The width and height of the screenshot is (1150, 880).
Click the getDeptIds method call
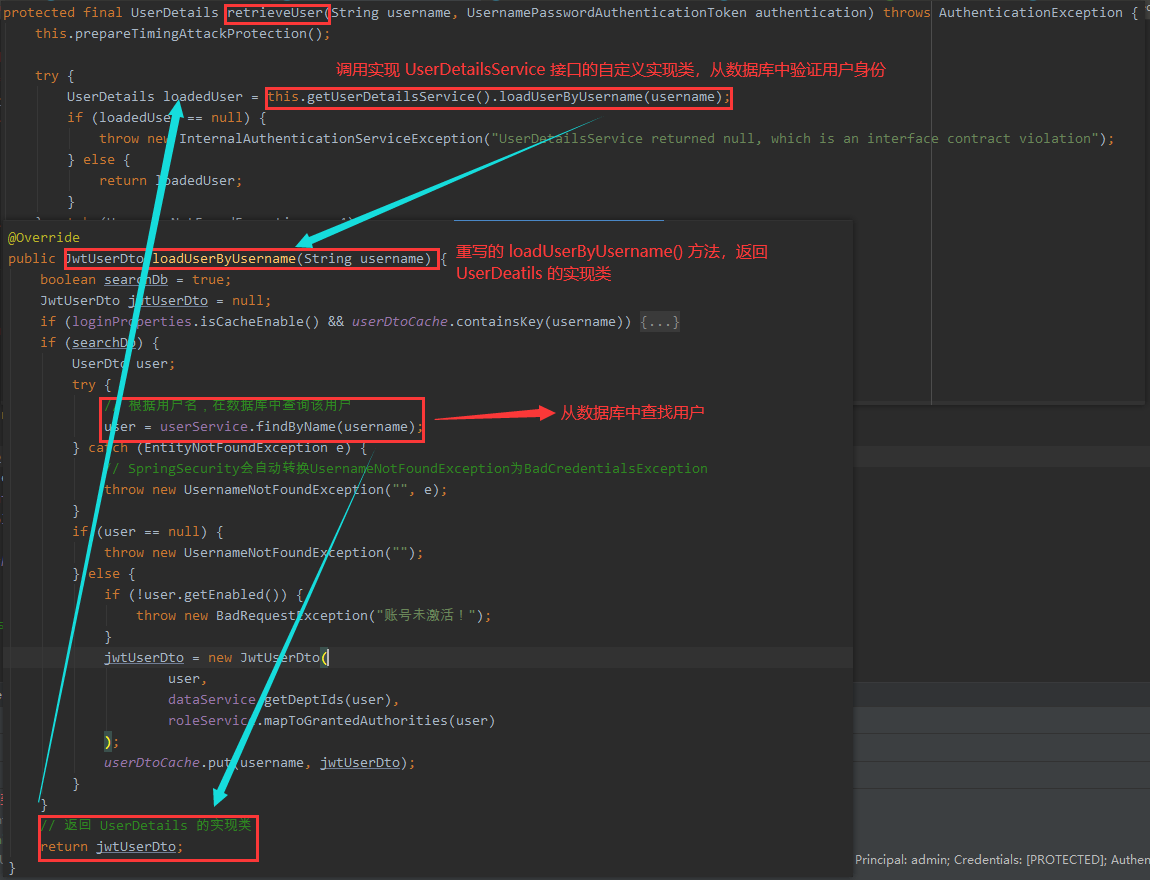click(x=303, y=700)
